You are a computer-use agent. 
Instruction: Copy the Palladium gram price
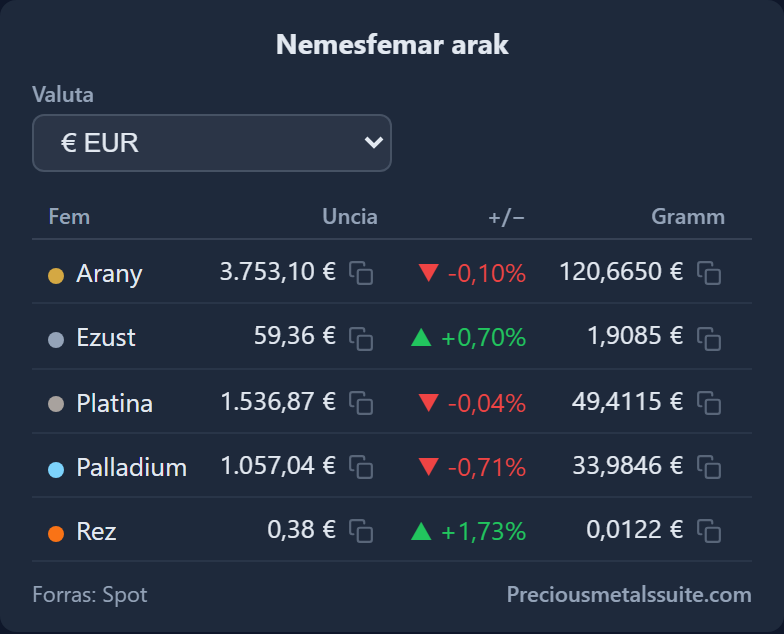(x=709, y=467)
